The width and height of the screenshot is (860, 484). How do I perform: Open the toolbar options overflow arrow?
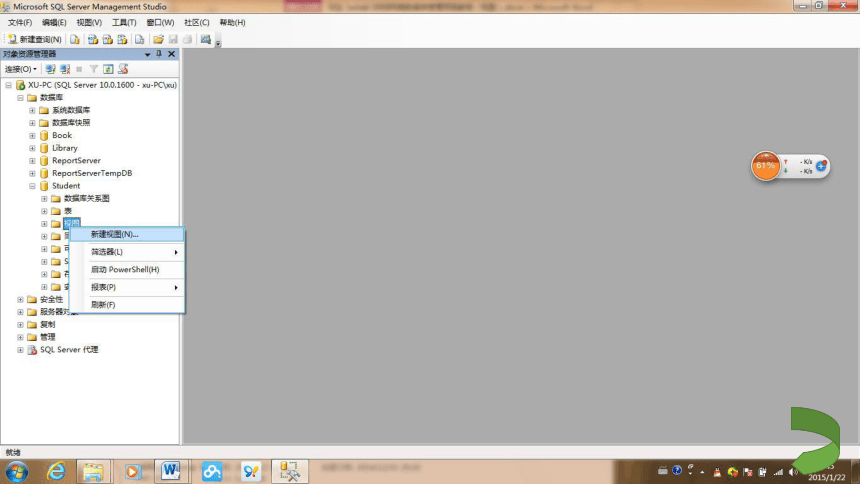click(218, 43)
